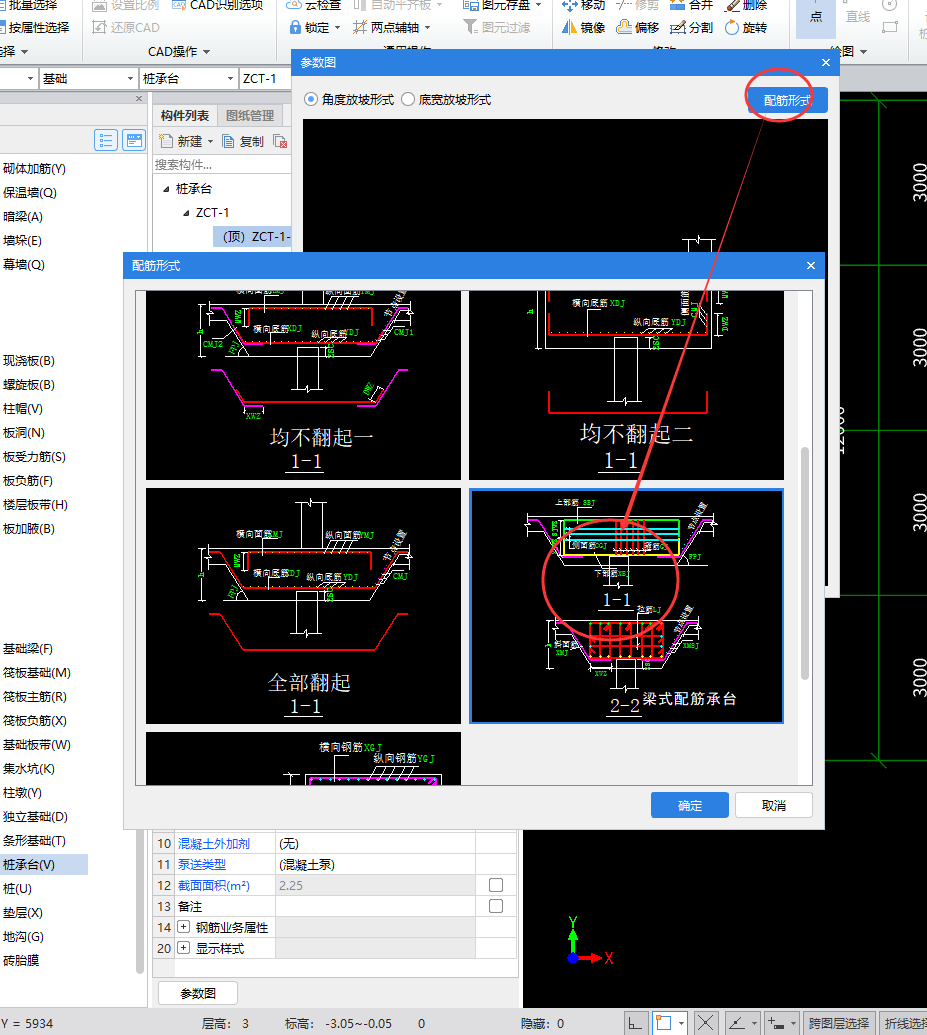Click the delete component icon beside 复制
Screen dimensions: 927x1035
(280, 141)
